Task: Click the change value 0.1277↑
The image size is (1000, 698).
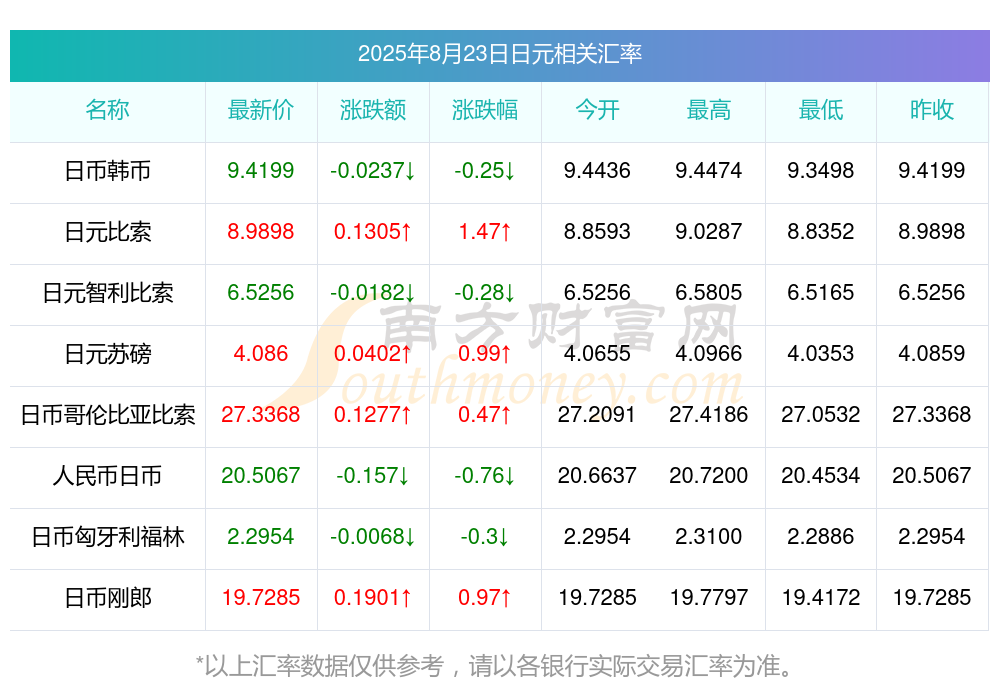Action: [372, 415]
